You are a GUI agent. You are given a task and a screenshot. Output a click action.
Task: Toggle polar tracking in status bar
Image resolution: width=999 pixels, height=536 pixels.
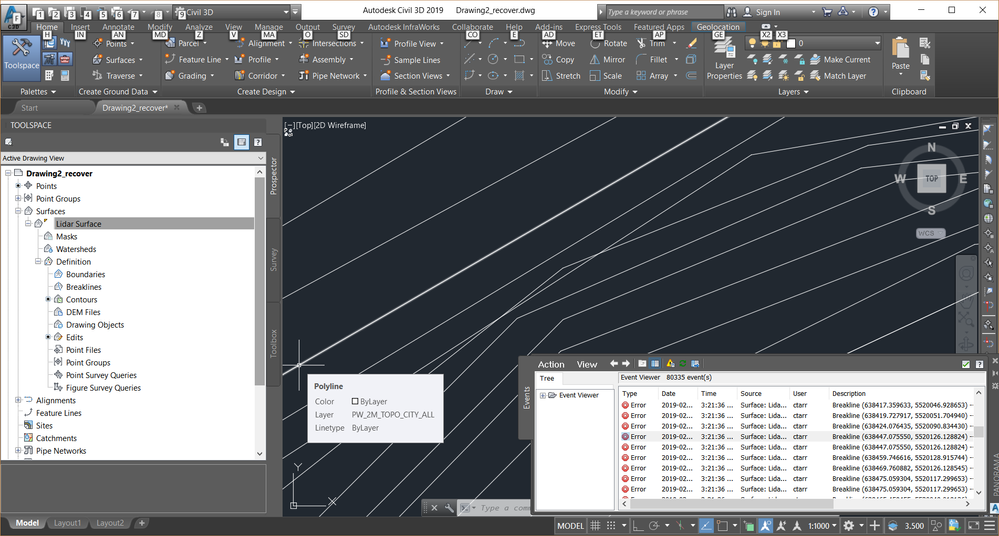pos(654,526)
